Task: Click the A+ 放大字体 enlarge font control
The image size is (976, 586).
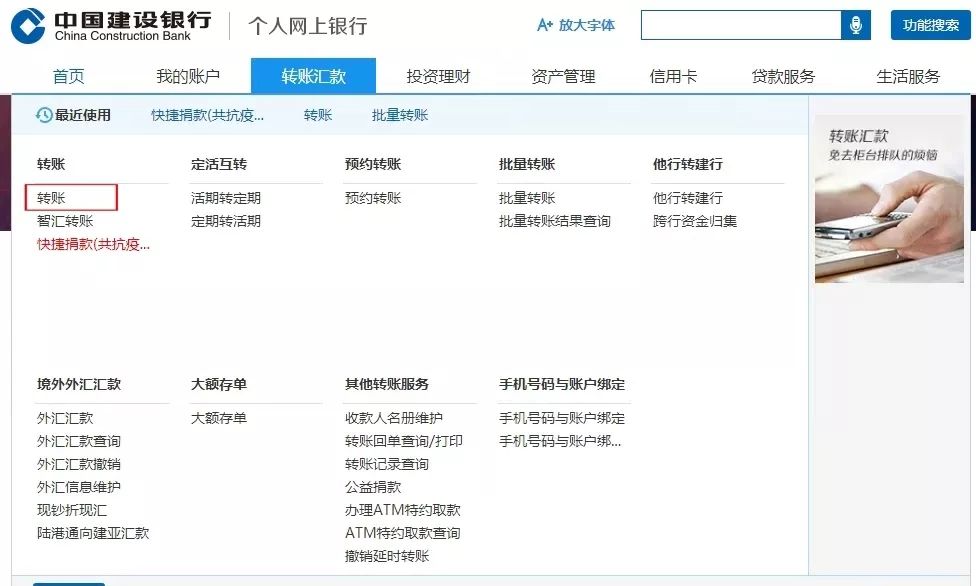Action: 573,26
